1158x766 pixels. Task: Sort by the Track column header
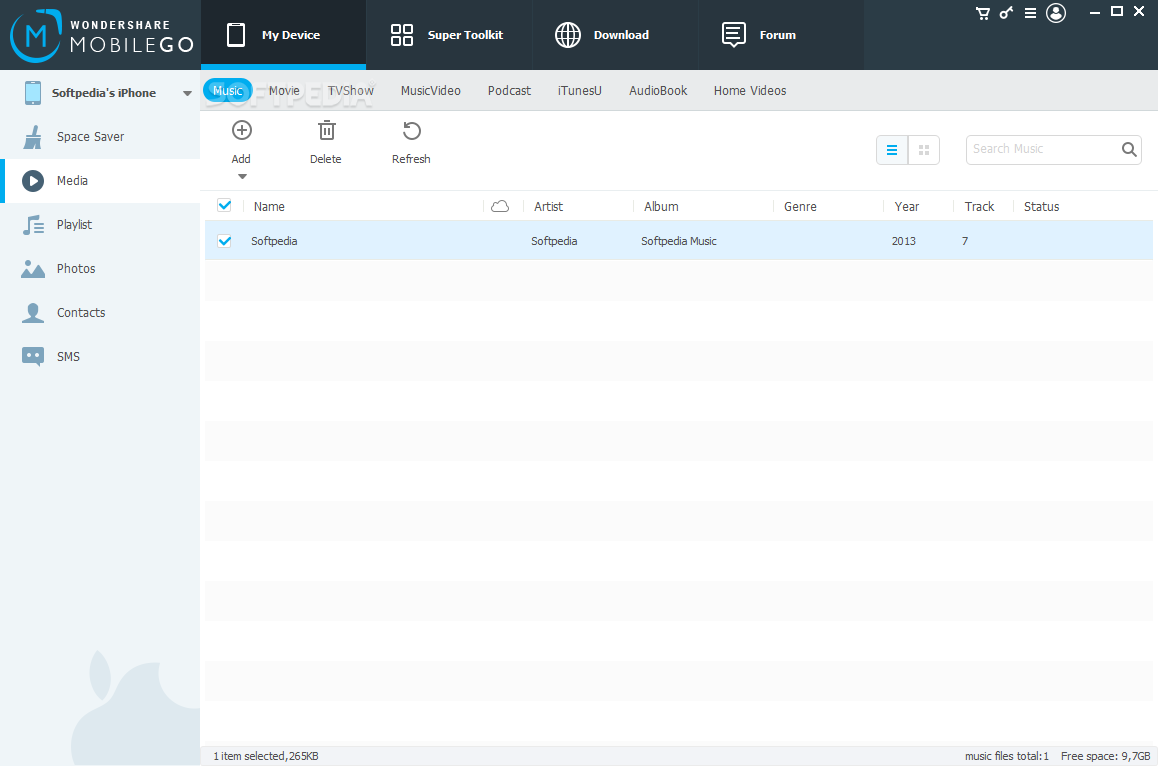pyautogui.click(x=979, y=207)
